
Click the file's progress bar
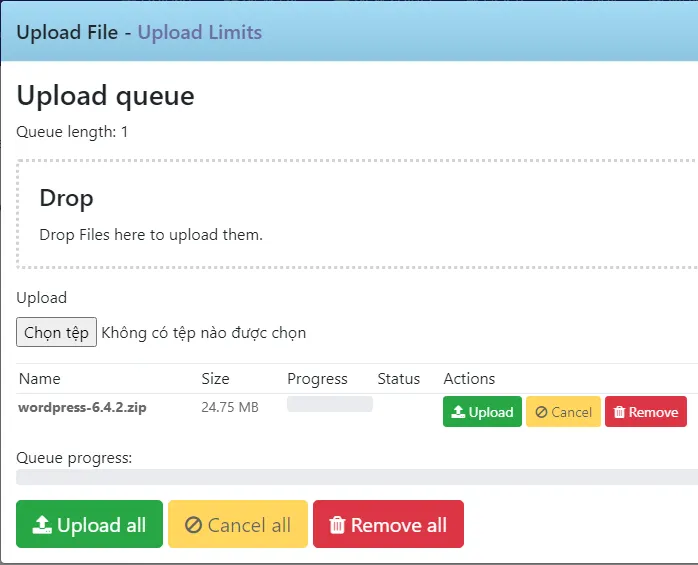pyautogui.click(x=329, y=404)
